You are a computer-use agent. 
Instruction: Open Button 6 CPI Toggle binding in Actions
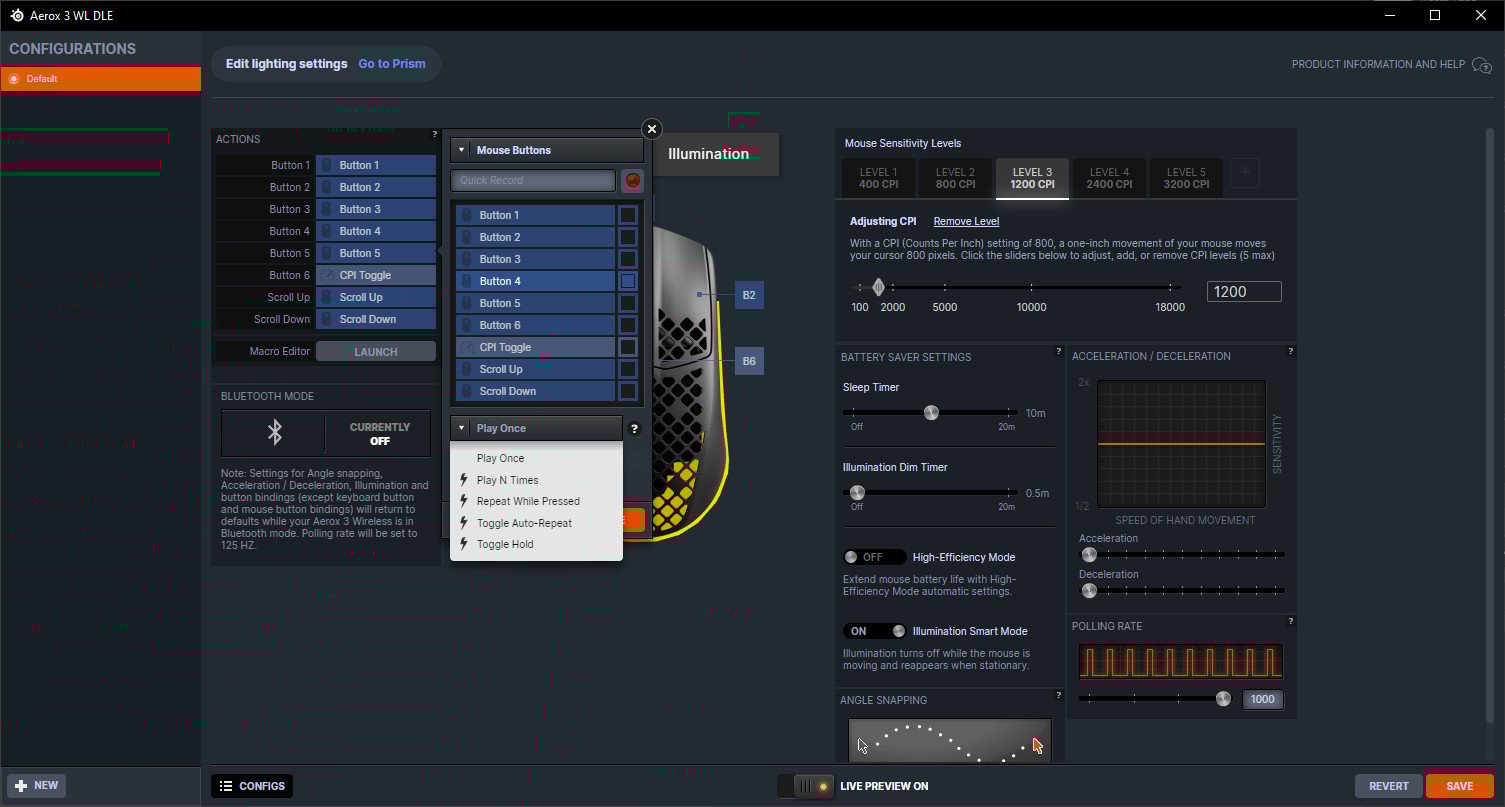[x=376, y=275]
